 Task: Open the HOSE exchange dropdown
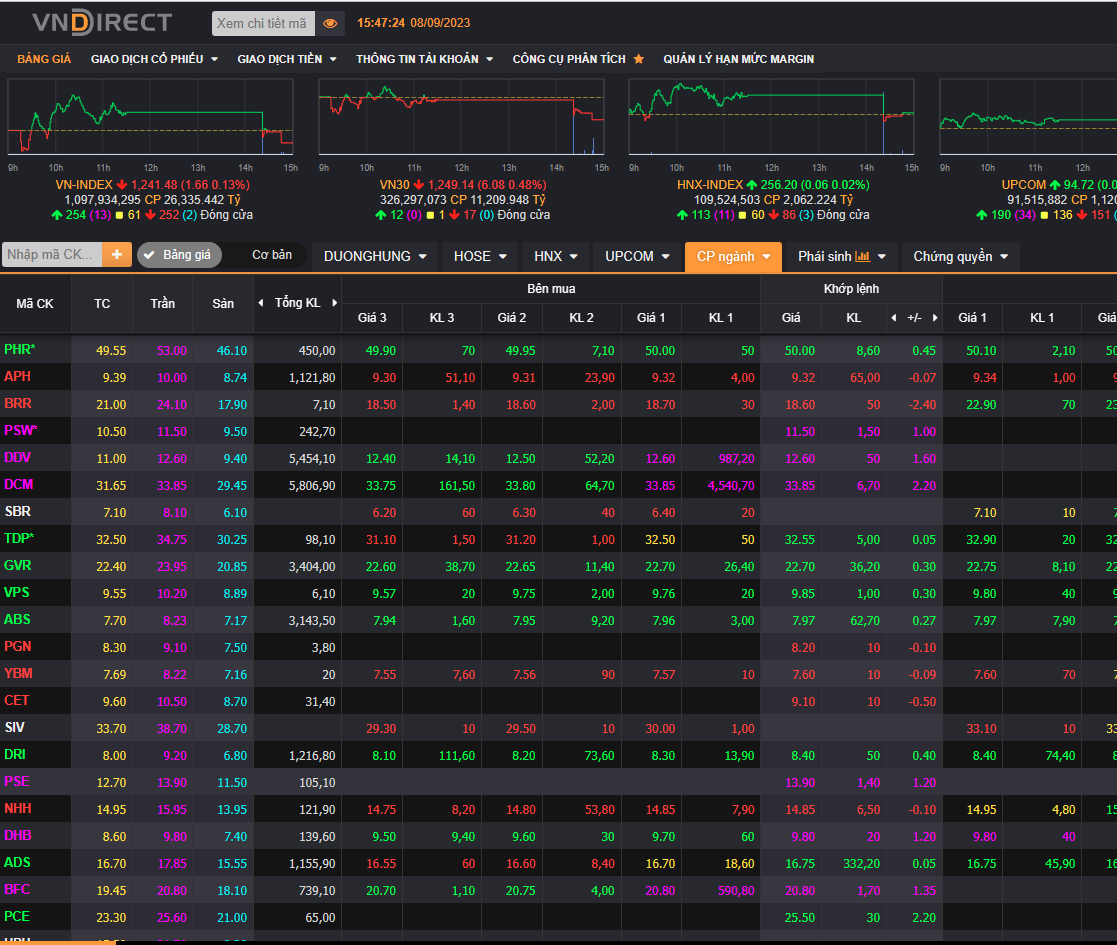pyautogui.click(x=481, y=256)
